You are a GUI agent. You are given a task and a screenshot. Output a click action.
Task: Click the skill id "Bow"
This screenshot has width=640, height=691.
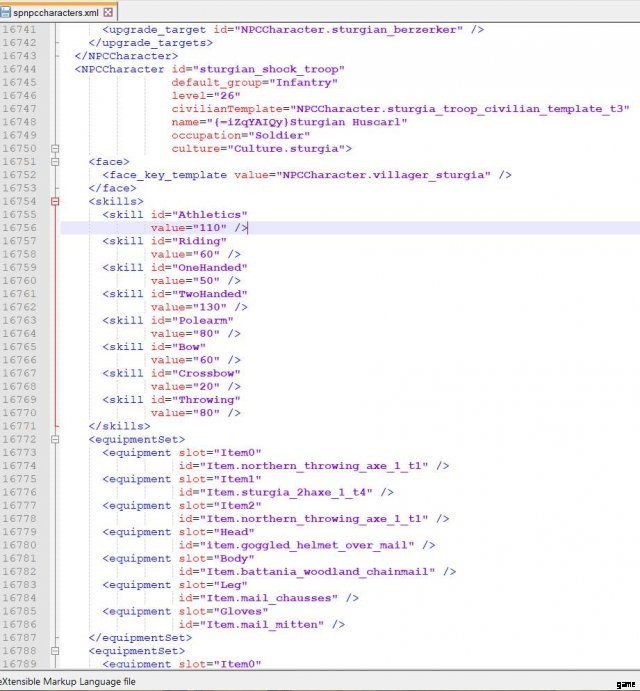tap(189, 347)
